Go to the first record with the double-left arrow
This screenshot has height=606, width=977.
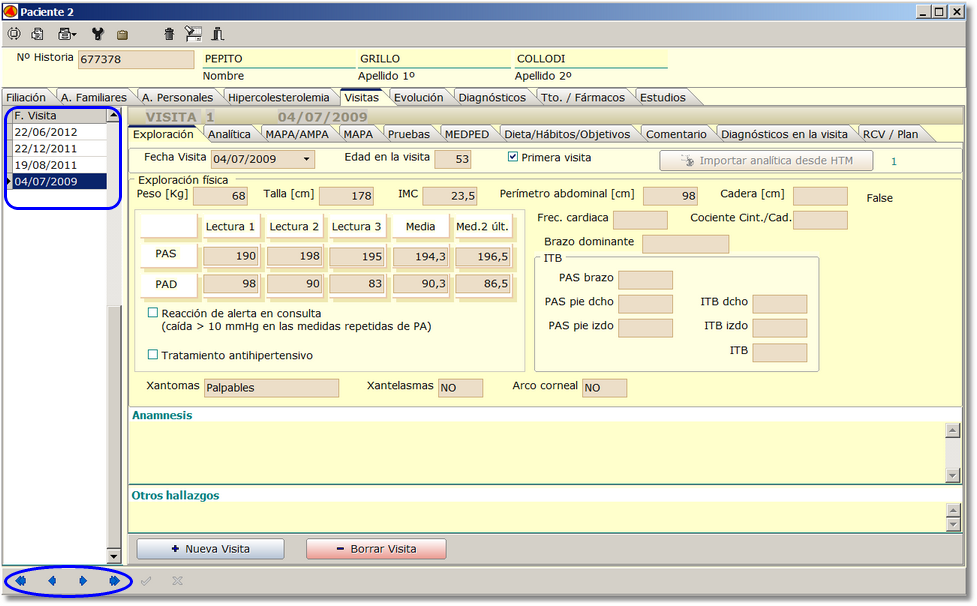pos(21,581)
